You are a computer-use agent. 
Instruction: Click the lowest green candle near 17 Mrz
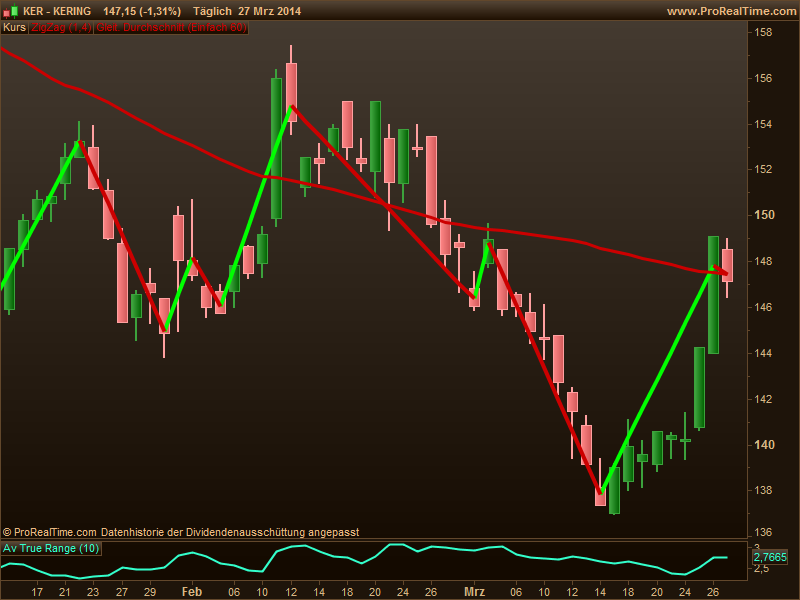pos(614,490)
